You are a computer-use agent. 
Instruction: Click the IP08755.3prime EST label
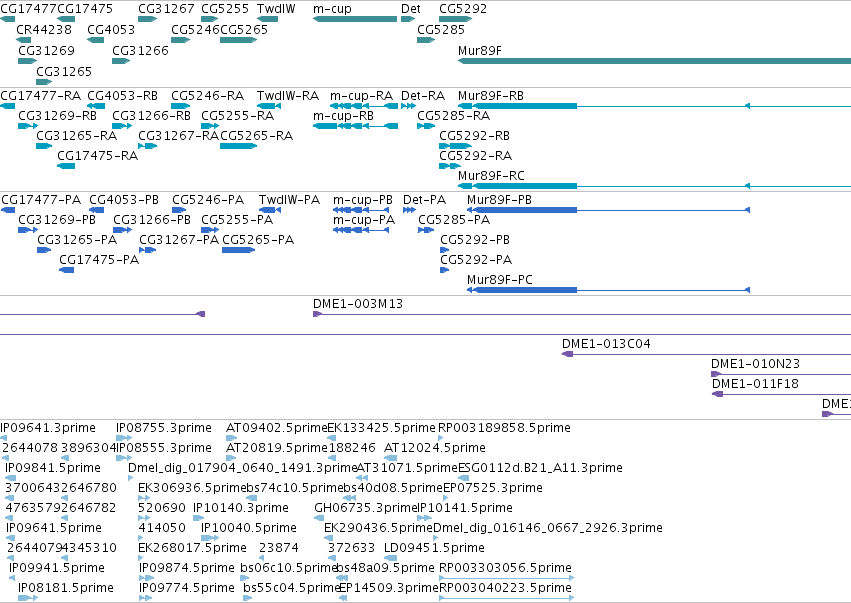pyautogui.click(x=164, y=428)
